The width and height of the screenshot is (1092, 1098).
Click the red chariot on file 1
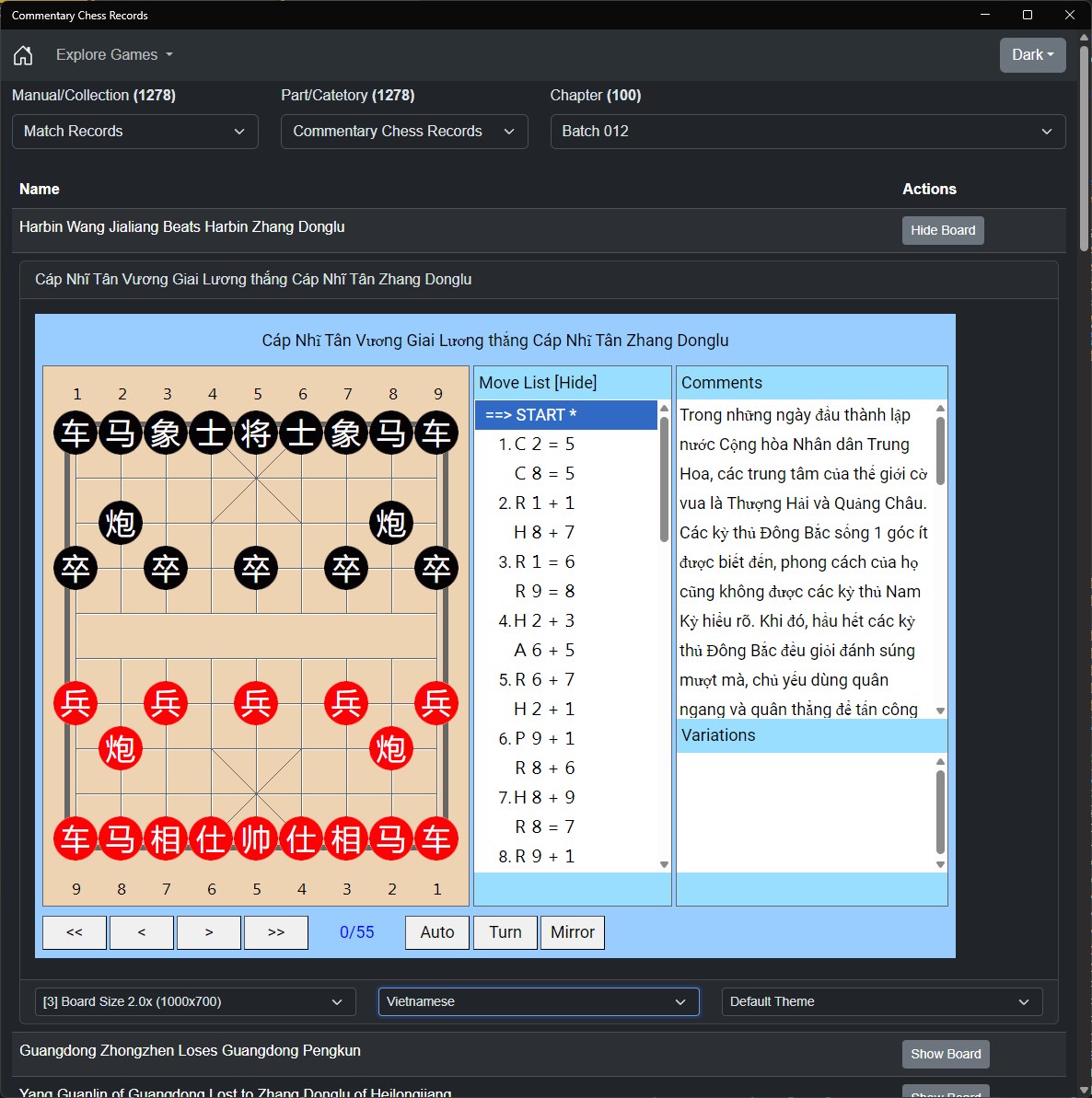pyautogui.click(x=436, y=838)
